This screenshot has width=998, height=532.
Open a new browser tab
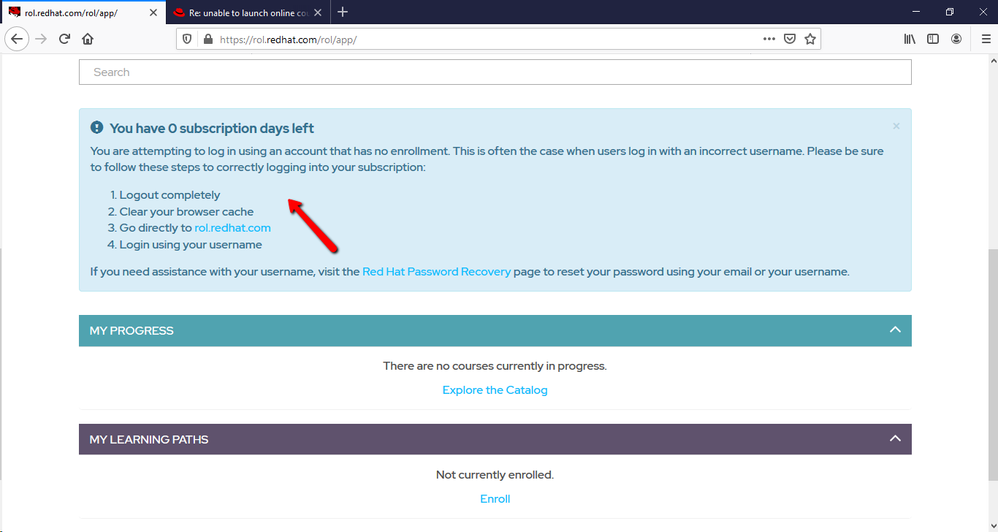pyautogui.click(x=343, y=12)
